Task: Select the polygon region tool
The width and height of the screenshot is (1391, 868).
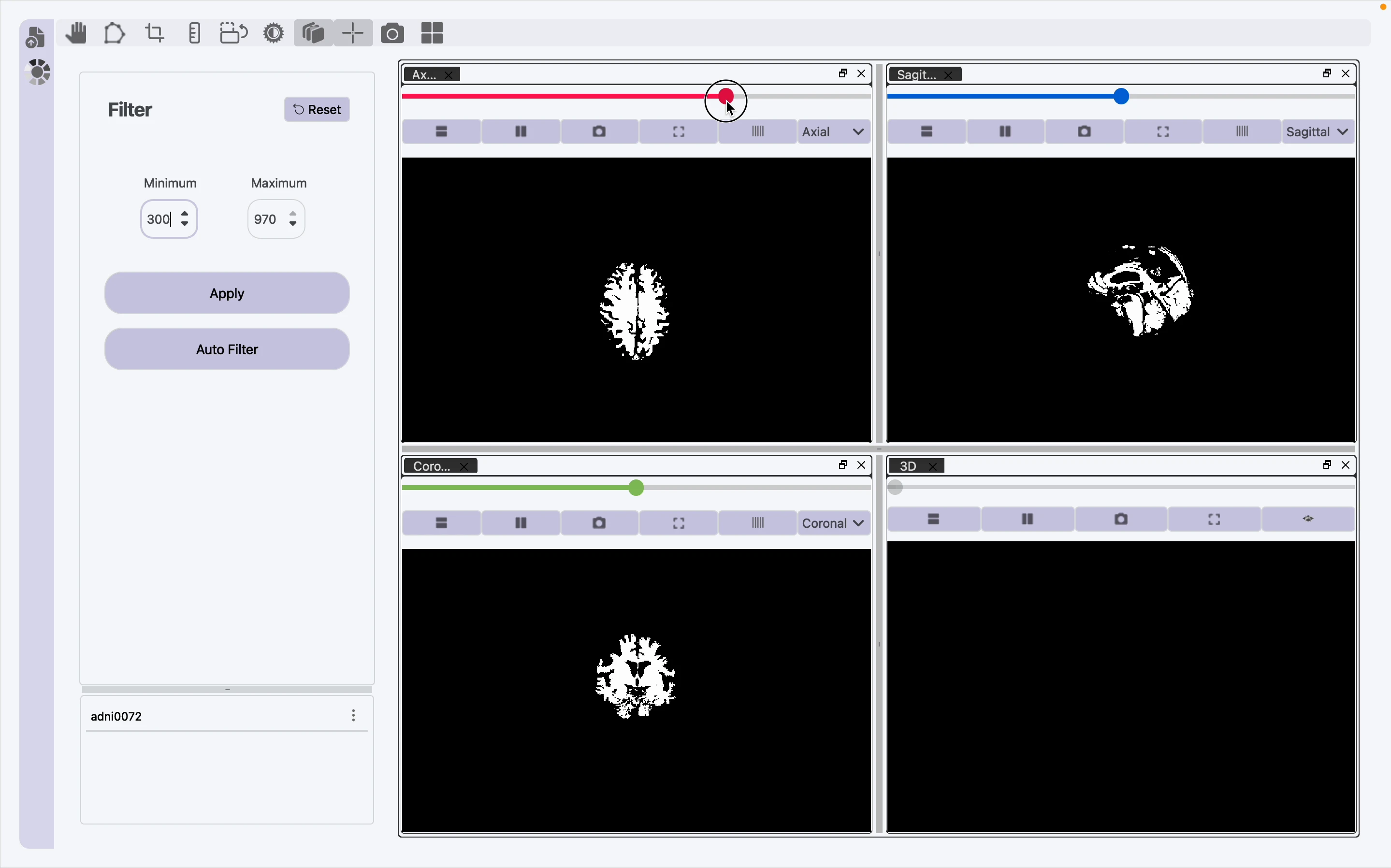Action: click(114, 33)
